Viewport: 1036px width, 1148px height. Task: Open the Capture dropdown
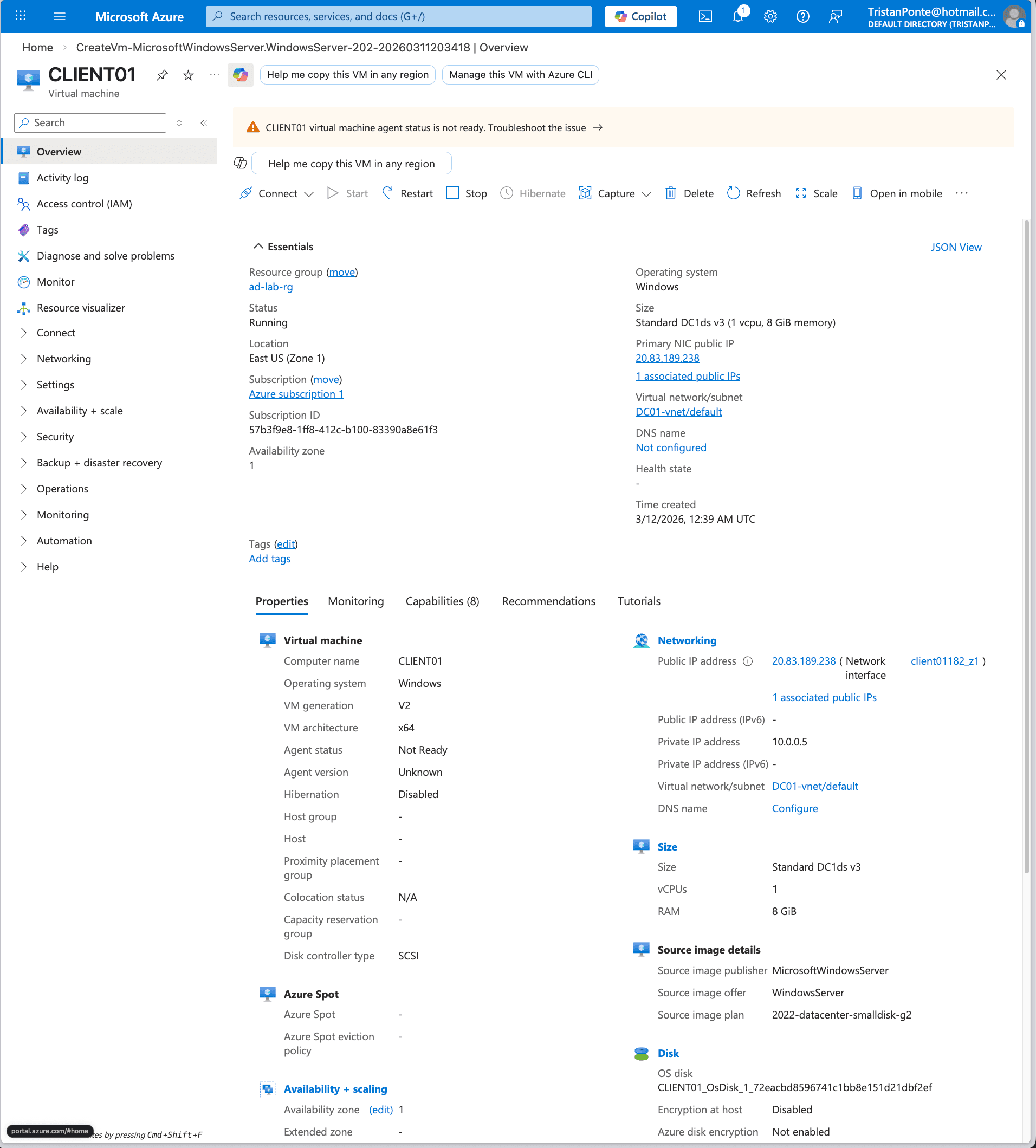[x=615, y=193]
